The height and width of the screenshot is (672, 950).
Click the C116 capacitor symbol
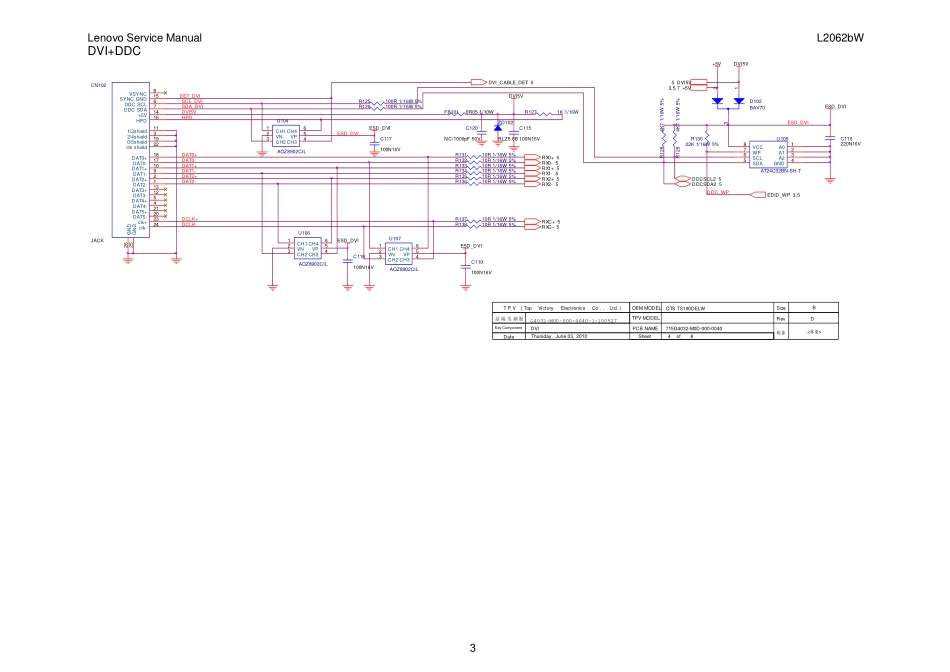[x=830, y=139]
